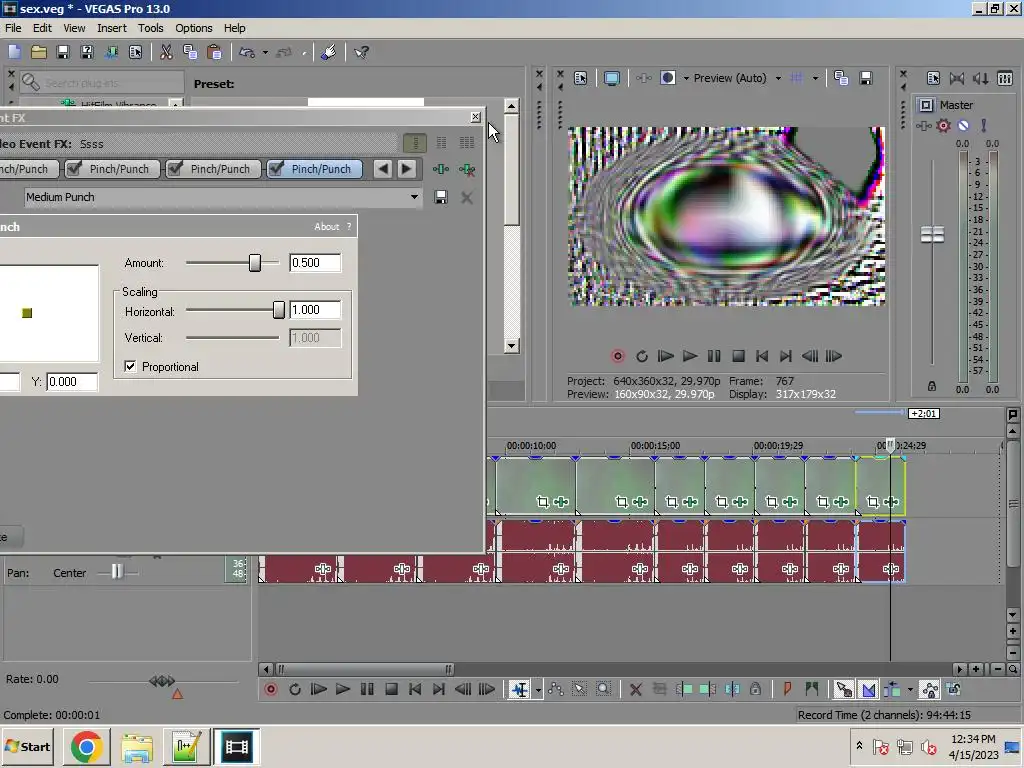Uncheck the Proportional checkbox
The width and height of the screenshot is (1024, 768).
(131, 366)
